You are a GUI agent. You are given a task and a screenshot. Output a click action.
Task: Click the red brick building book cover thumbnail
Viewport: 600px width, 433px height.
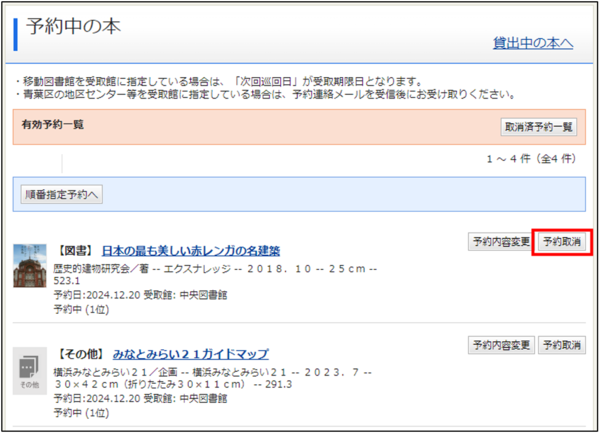(x=30, y=264)
